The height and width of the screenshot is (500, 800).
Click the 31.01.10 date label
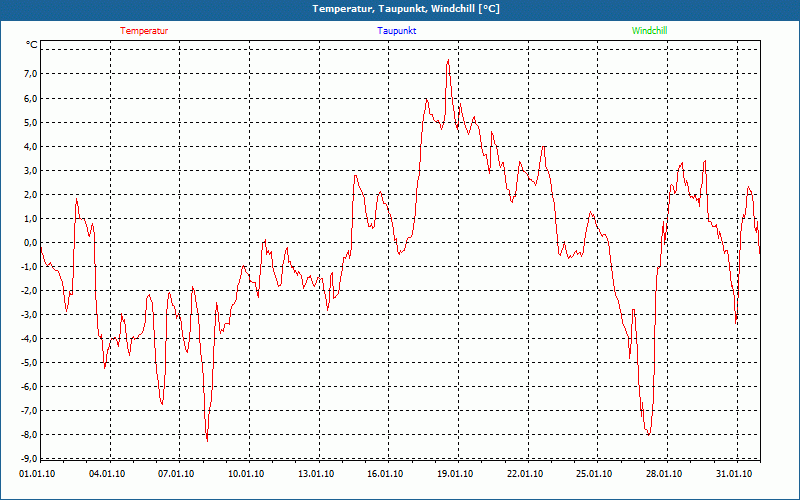734,474
